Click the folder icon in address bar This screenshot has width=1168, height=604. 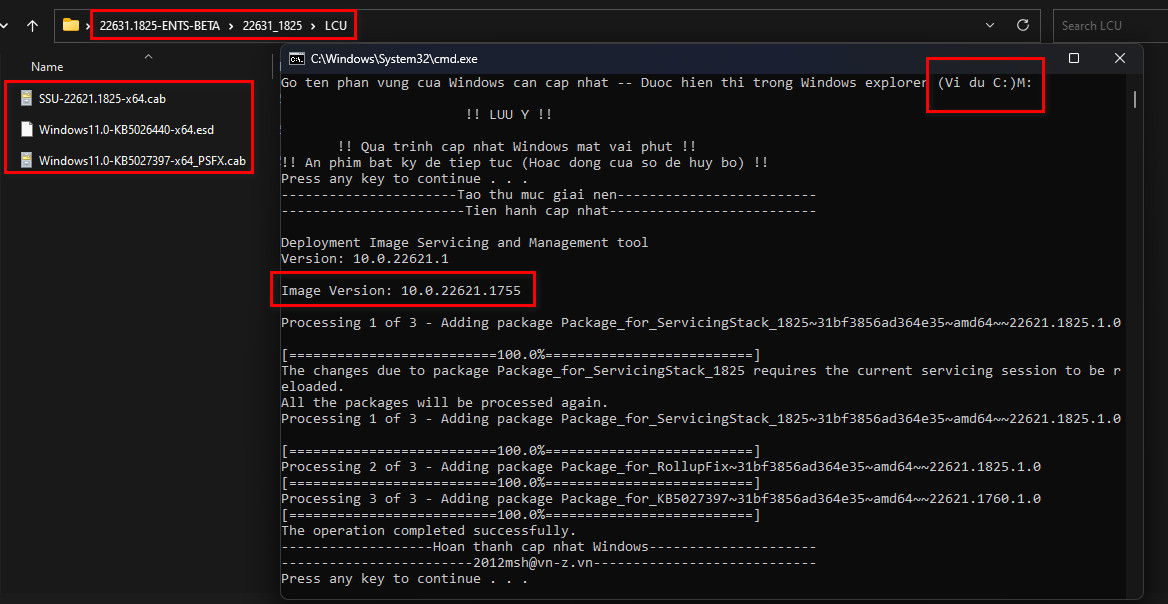pyautogui.click(x=71, y=25)
